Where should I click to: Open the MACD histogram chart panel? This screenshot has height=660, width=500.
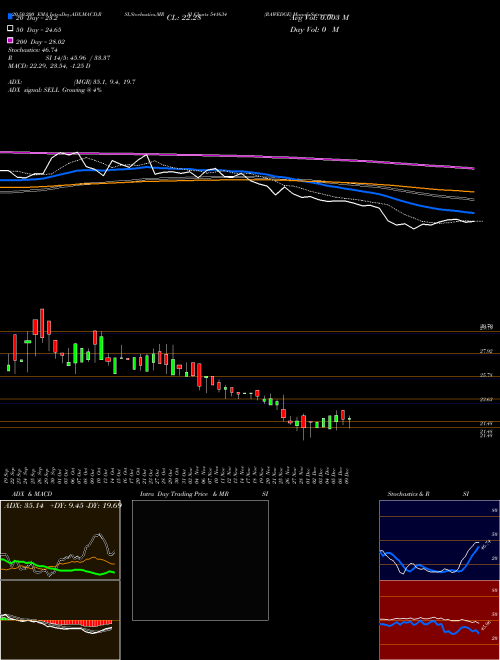point(60,620)
